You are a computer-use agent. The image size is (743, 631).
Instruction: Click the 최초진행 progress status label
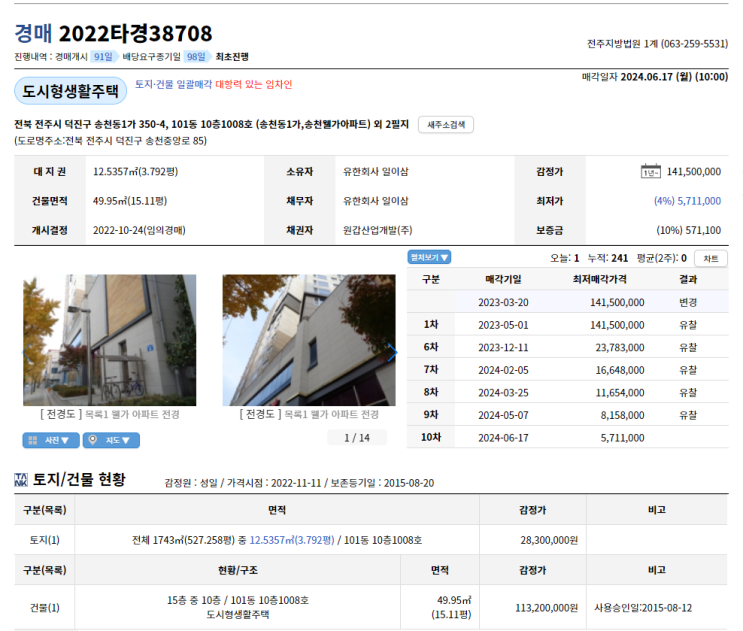232,57
